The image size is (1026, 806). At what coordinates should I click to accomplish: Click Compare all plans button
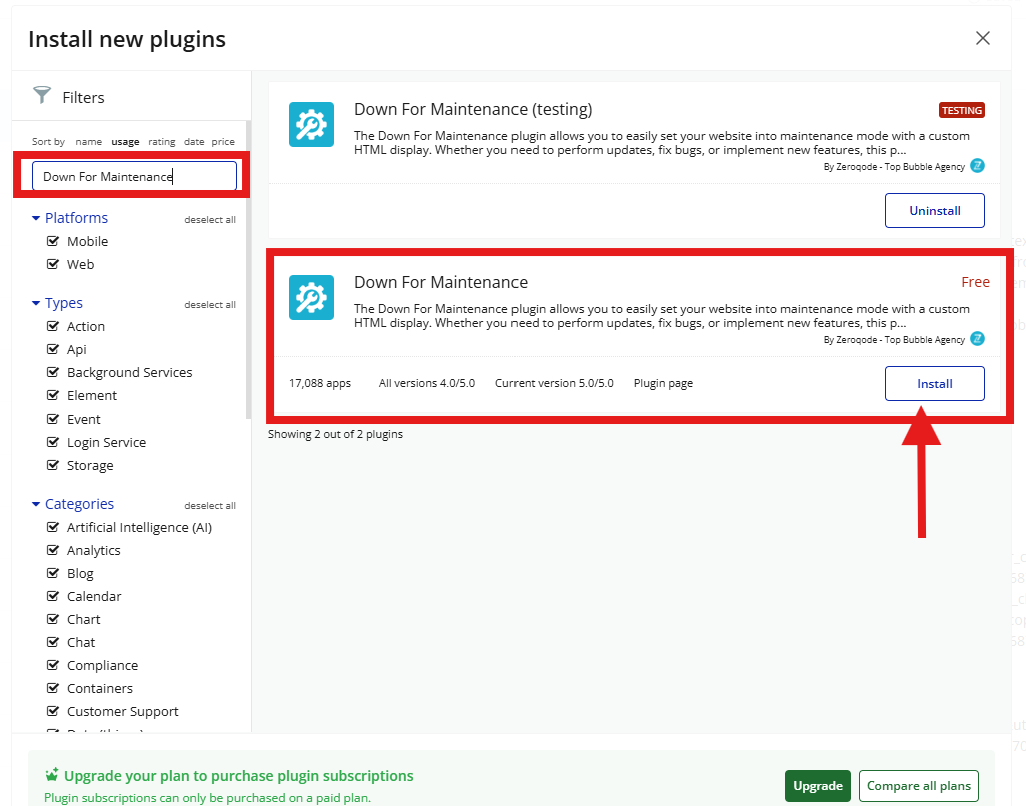[919, 786]
